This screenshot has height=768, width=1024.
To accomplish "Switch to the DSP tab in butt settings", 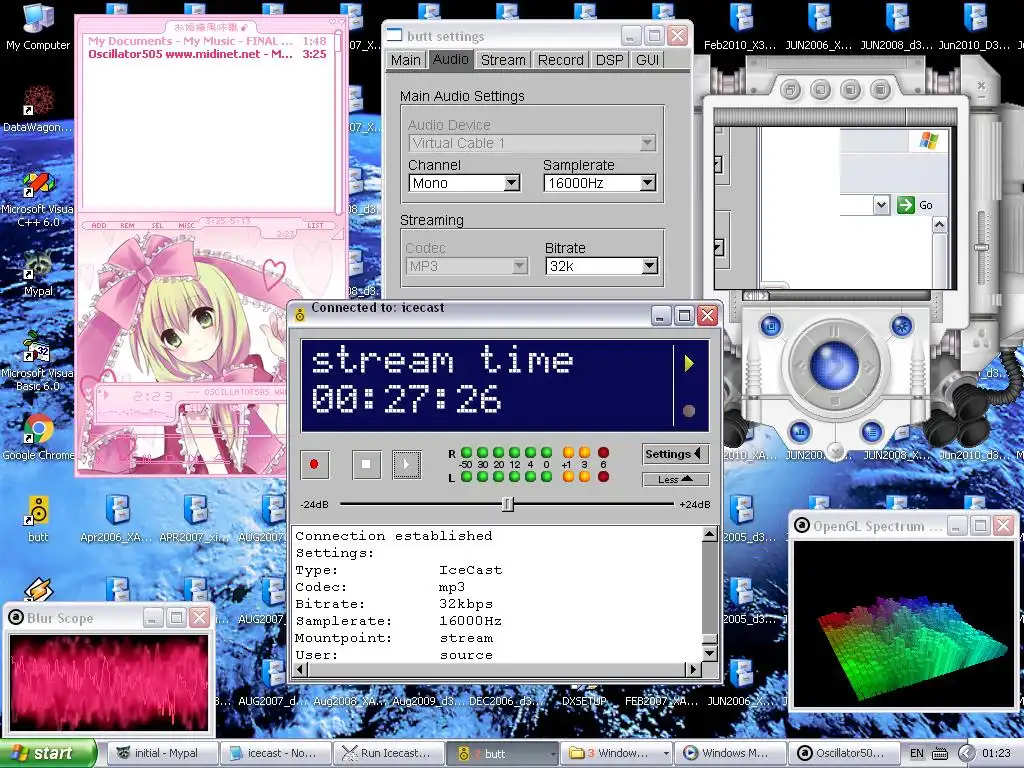I will pyautogui.click(x=609, y=60).
